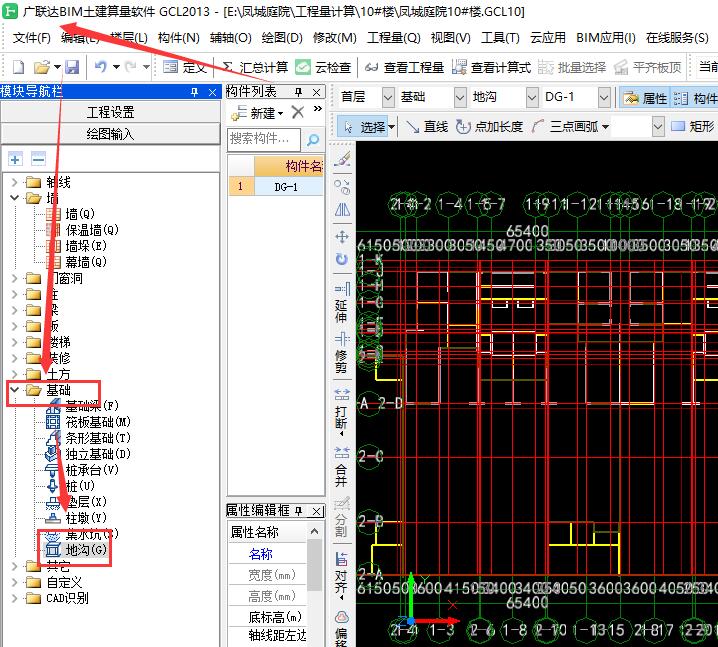Delete component with the X icon
718x647 pixels.
click(298, 112)
